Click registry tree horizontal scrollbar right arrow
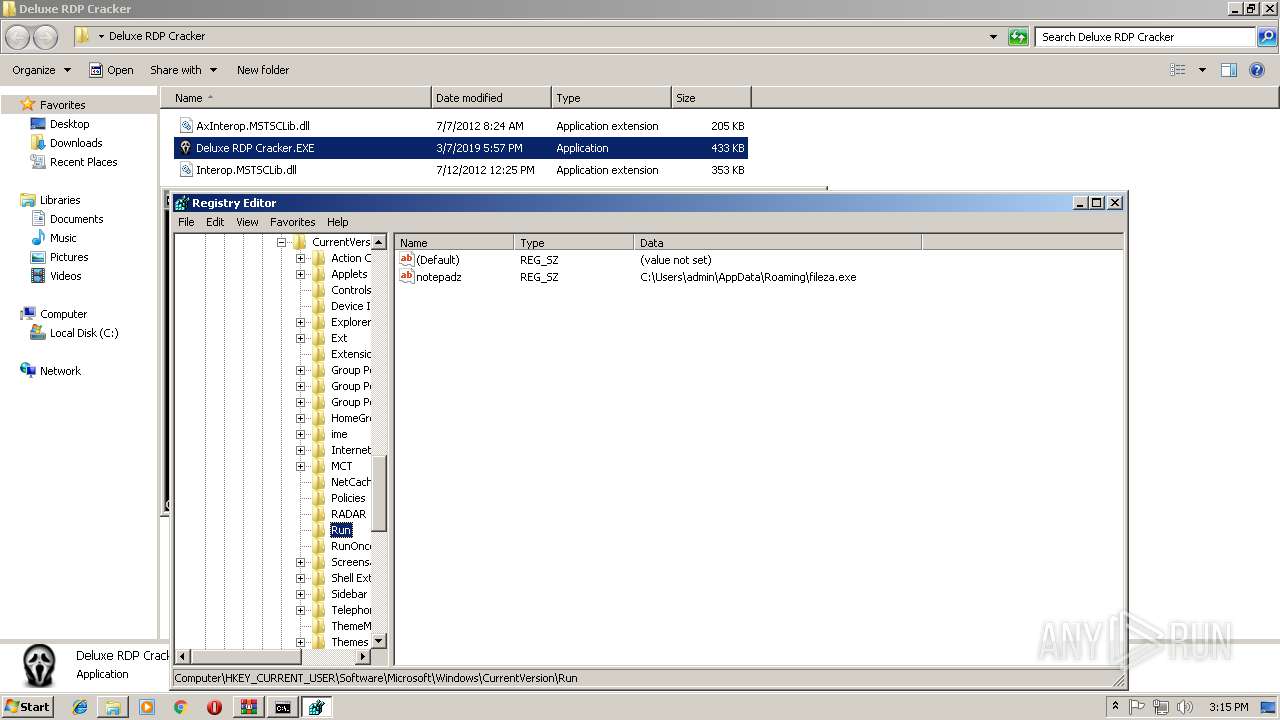The width and height of the screenshot is (1280, 720). 362,657
